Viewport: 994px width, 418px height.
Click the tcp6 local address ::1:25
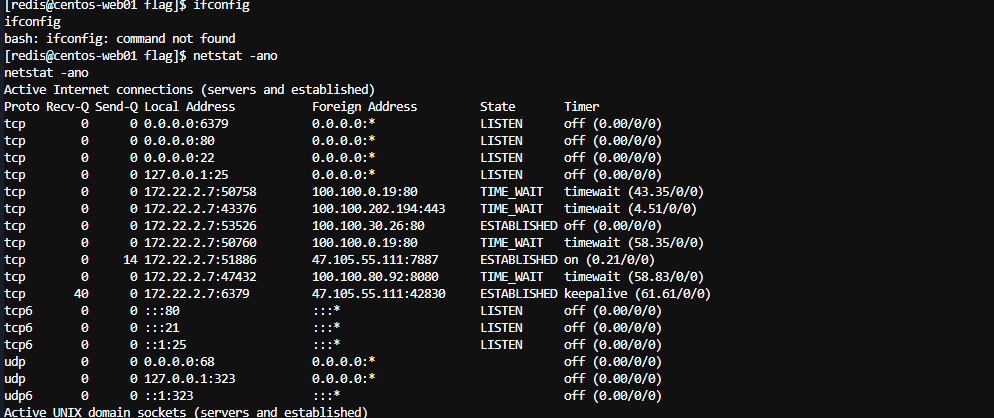[x=165, y=345]
